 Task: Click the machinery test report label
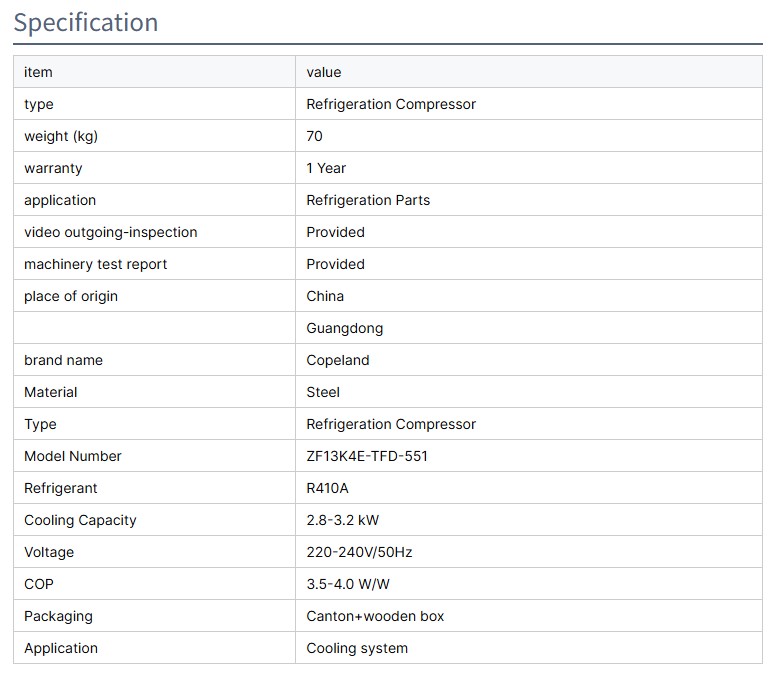click(95, 264)
